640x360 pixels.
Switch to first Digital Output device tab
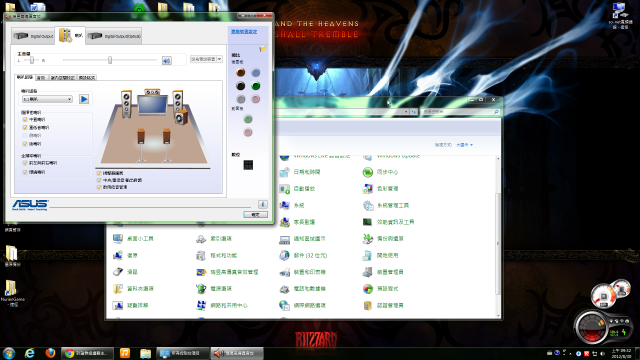(x=33, y=36)
